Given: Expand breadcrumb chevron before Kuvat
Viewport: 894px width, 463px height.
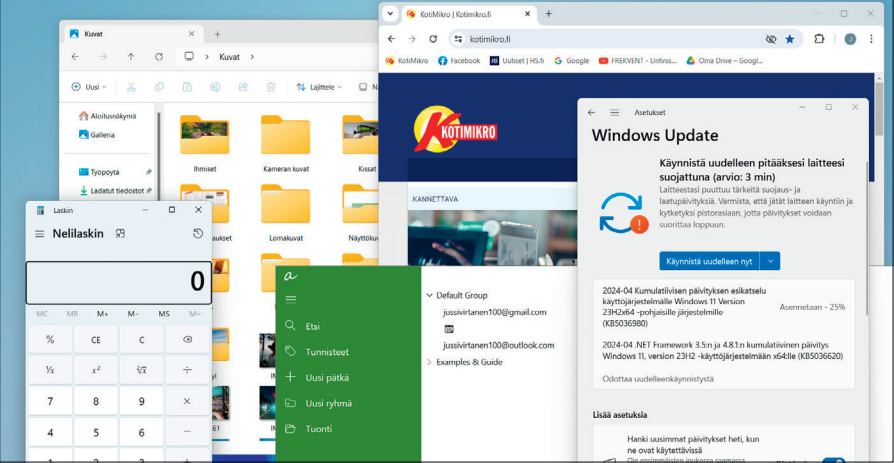Looking at the screenshot, I should tap(207, 57).
